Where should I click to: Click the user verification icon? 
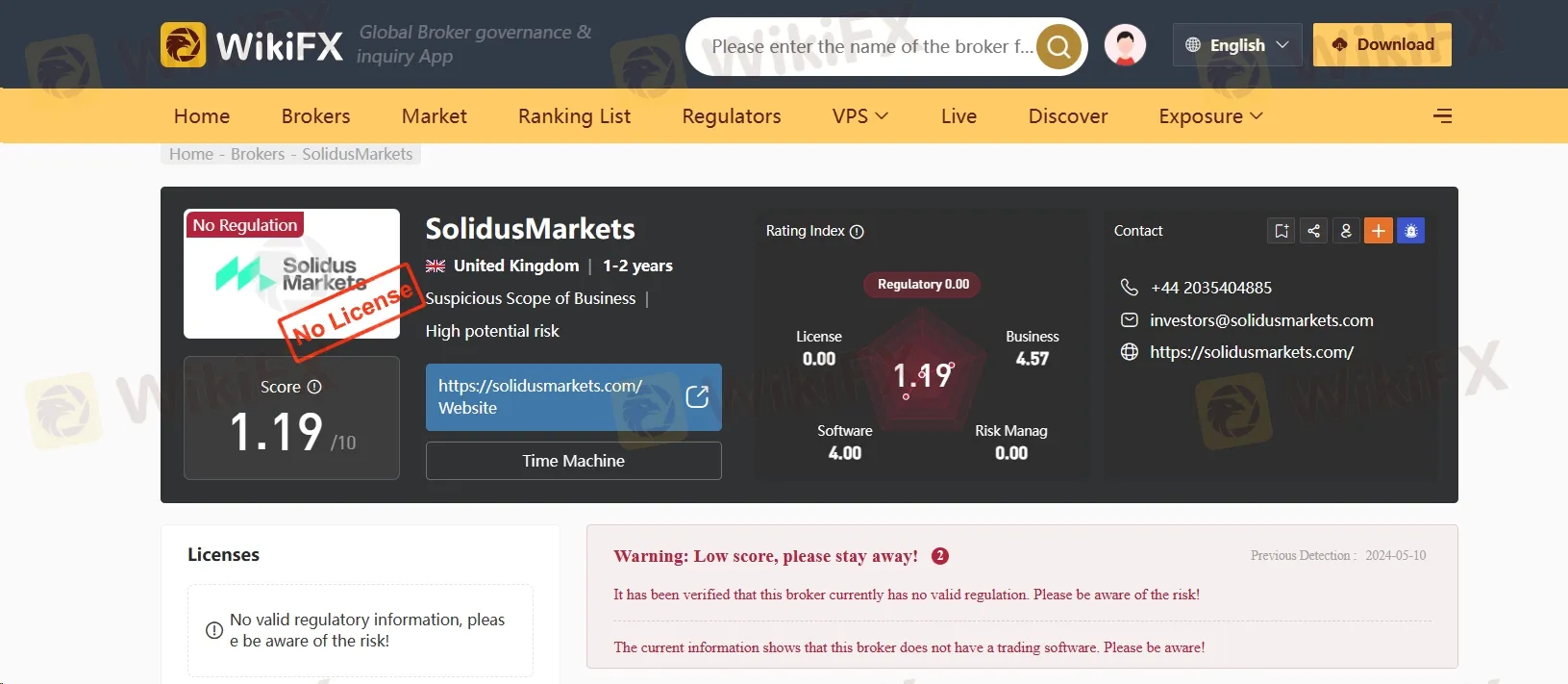[x=1346, y=231]
